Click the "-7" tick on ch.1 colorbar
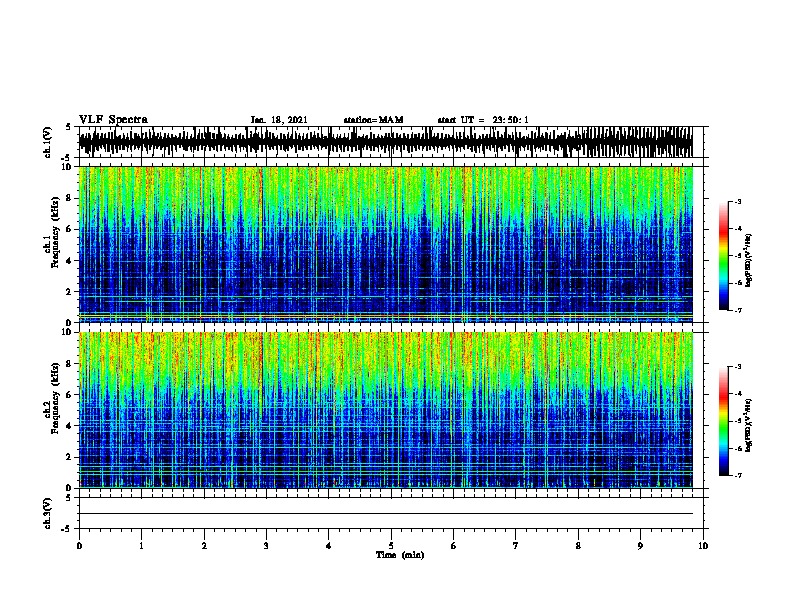Screen dimensions: 792x612 tap(737, 310)
